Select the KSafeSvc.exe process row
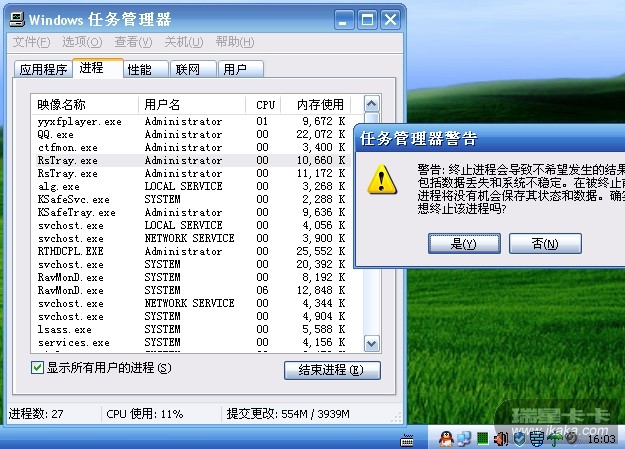Image resolution: width=625 pixels, height=449 pixels. (191, 199)
